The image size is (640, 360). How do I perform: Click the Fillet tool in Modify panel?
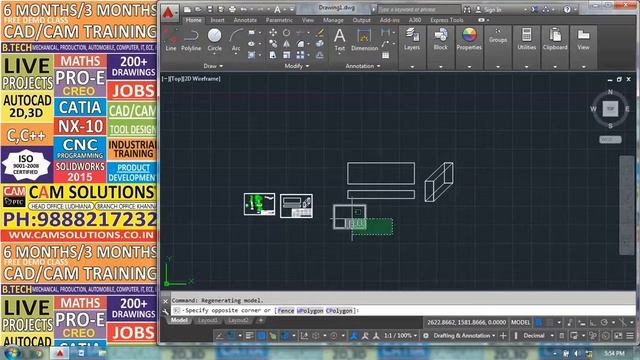click(x=300, y=44)
